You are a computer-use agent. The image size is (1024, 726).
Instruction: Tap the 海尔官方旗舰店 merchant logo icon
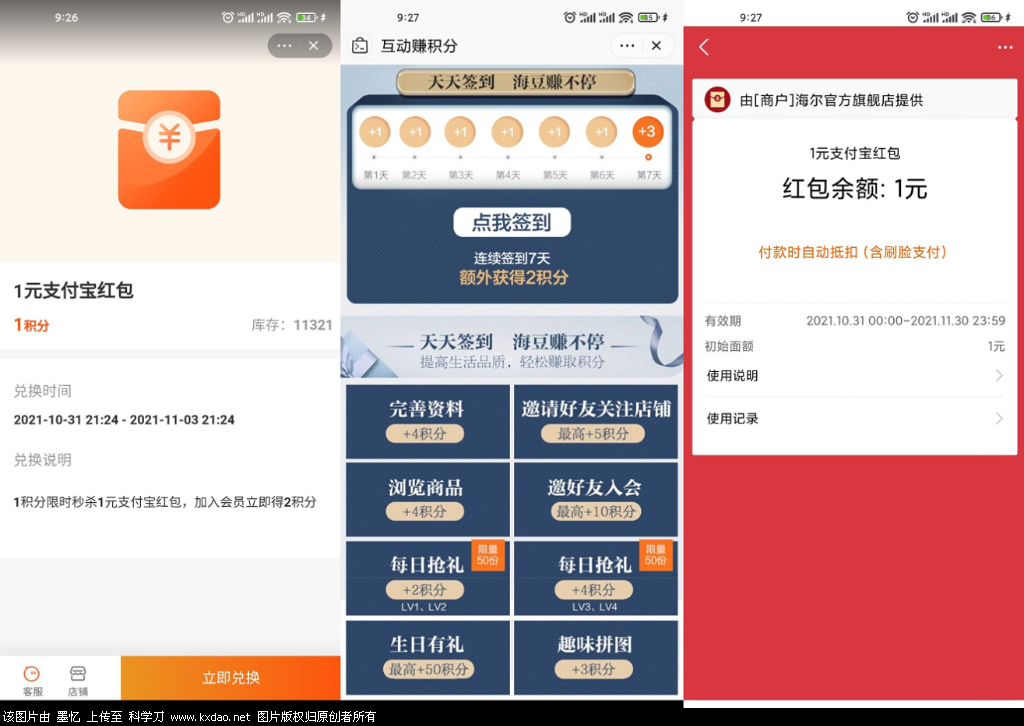(x=717, y=99)
